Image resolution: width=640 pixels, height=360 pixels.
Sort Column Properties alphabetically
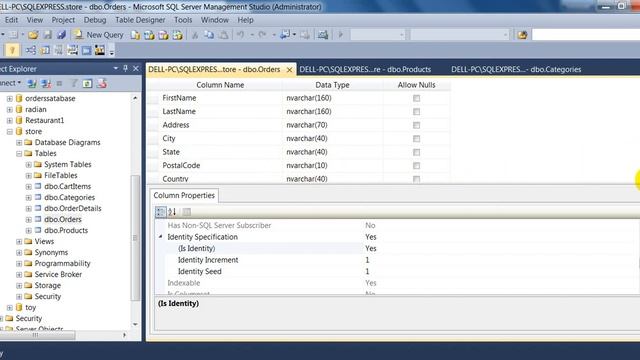click(173, 212)
